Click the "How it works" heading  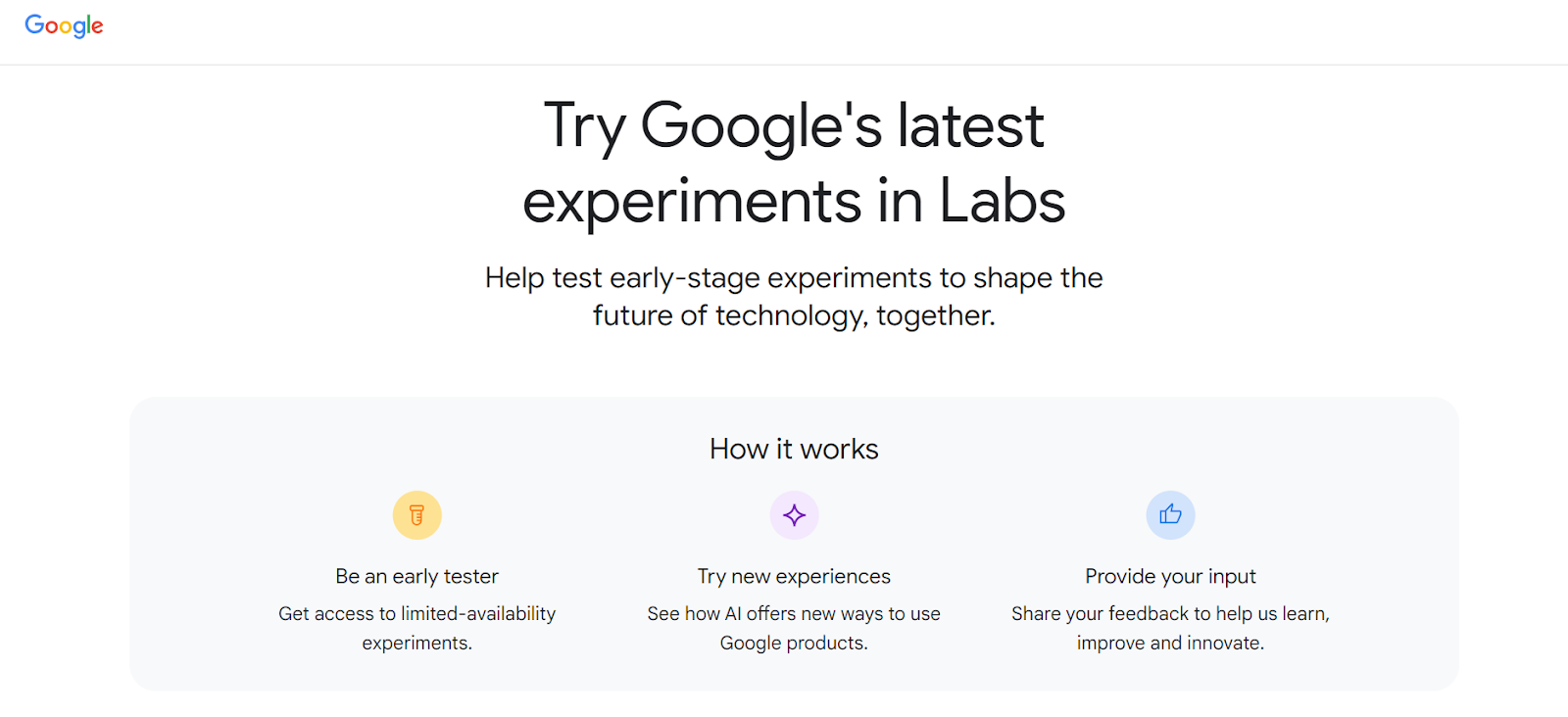(x=794, y=450)
